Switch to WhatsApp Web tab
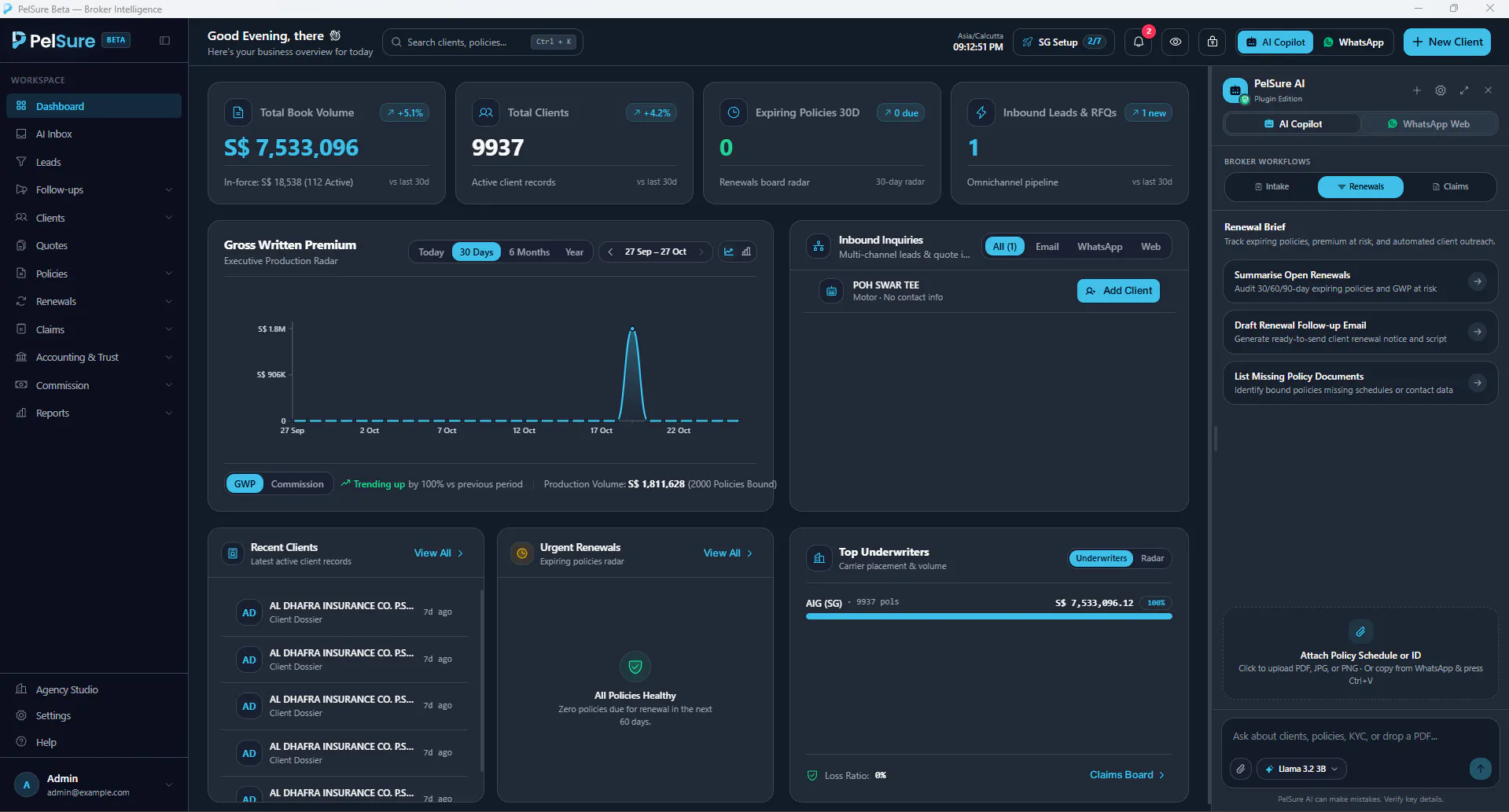1509x812 pixels. 1429,124
